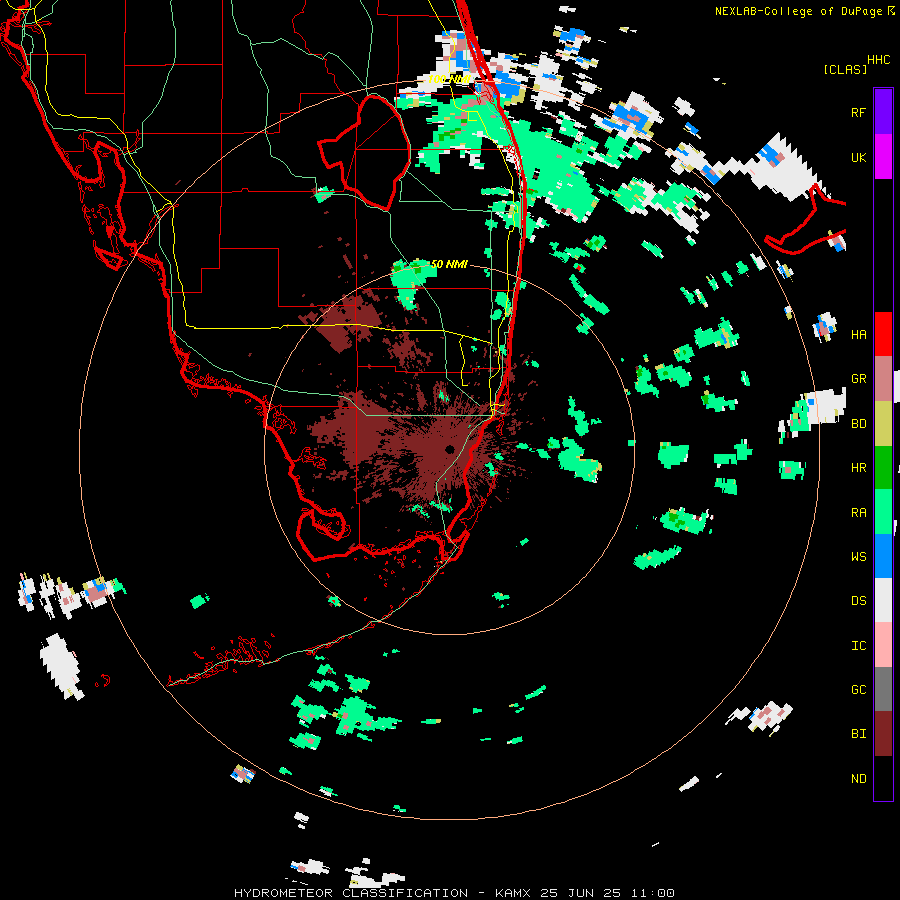Click the IC legend label
This screenshot has width=900, height=900.
coord(858,646)
